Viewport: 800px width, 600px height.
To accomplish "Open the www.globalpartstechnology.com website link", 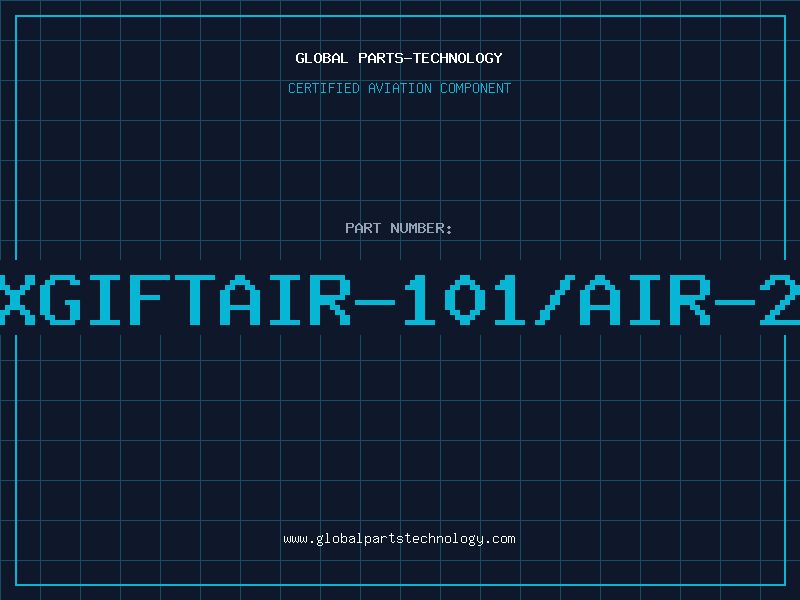I will pyautogui.click(x=399, y=539).
